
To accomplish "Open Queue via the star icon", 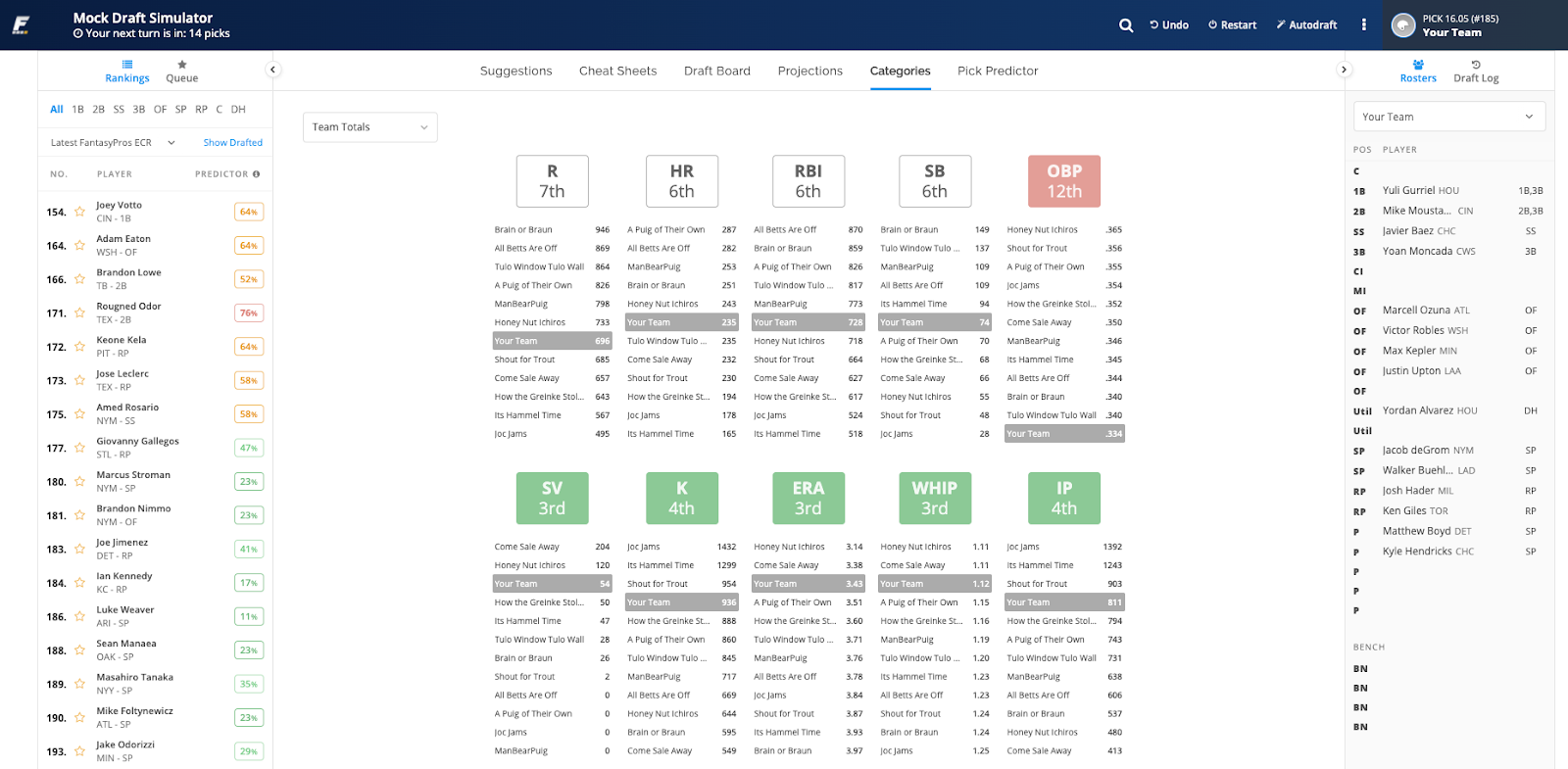I will pos(182,65).
